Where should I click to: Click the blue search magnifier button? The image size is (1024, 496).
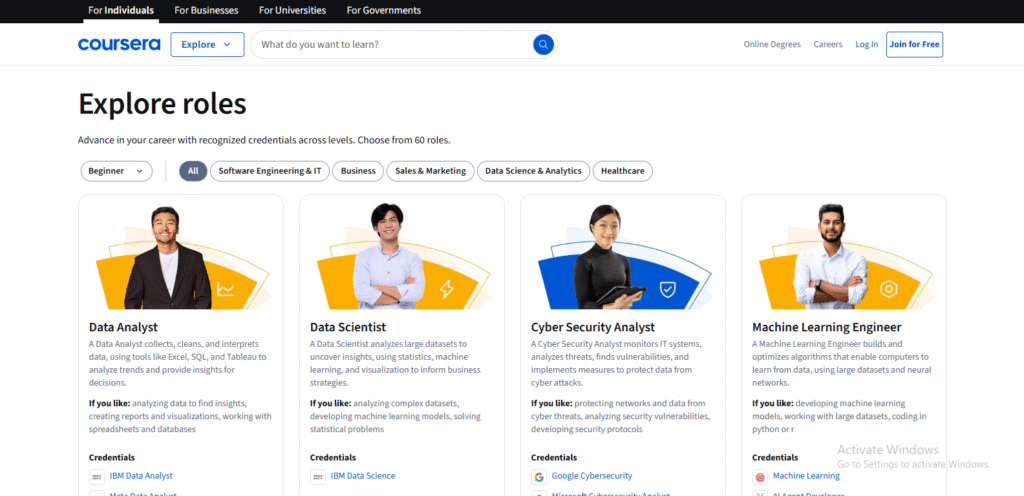click(543, 44)
